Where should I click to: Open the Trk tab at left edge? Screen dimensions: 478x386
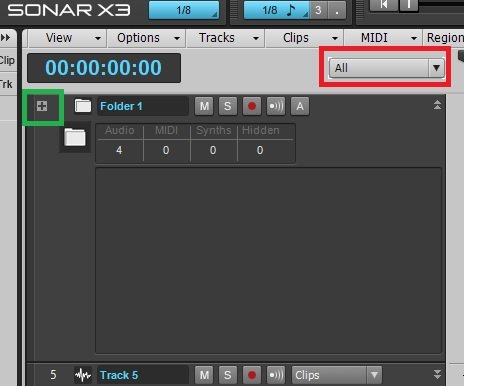[x=7, y=84]
